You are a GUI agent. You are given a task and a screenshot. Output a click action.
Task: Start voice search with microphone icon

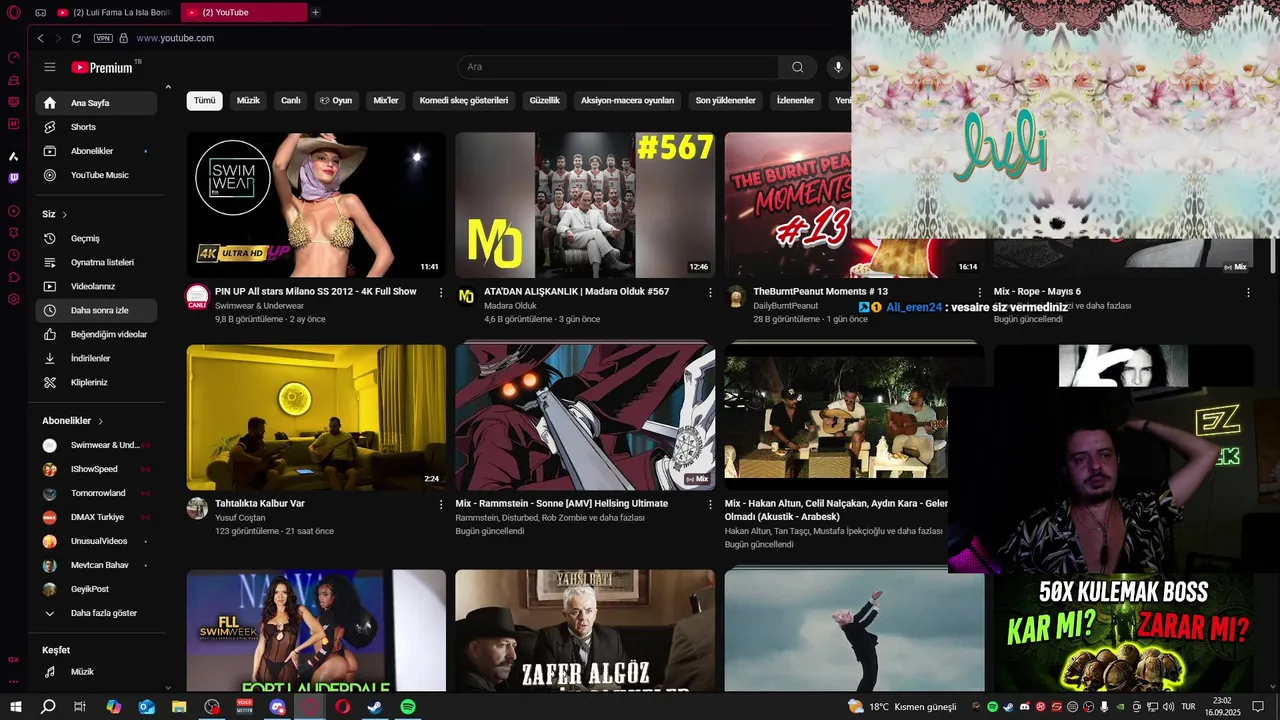[838, 67]
